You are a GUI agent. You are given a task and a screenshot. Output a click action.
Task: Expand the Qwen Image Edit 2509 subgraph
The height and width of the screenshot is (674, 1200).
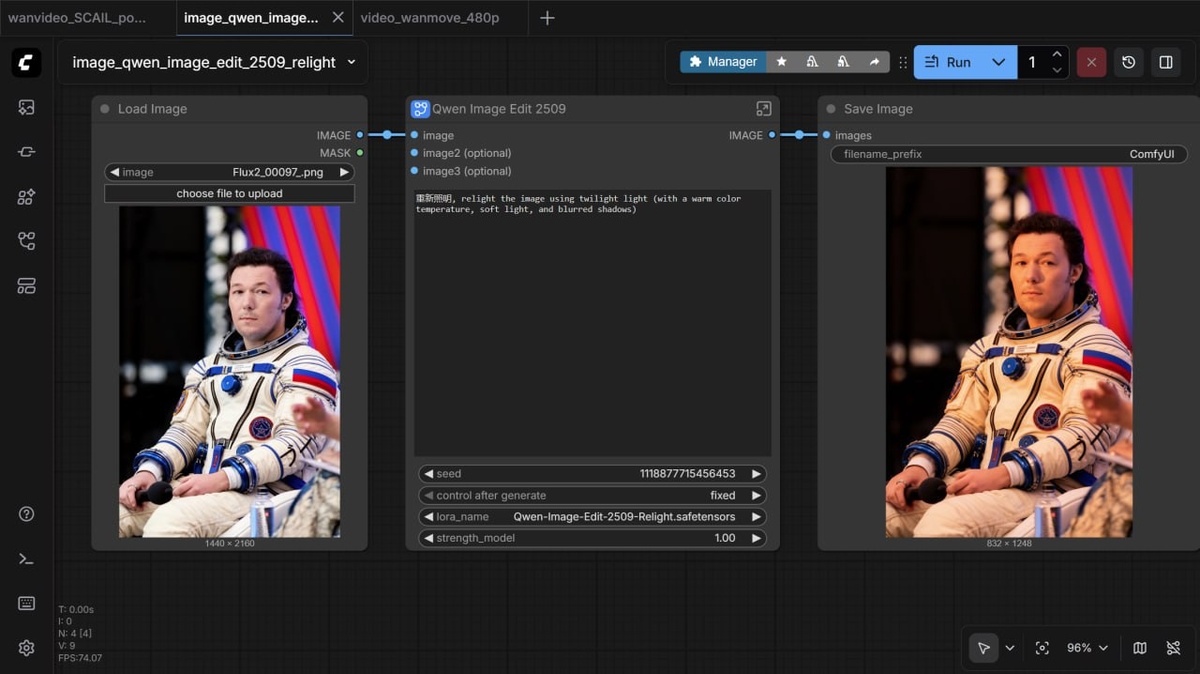763,109
